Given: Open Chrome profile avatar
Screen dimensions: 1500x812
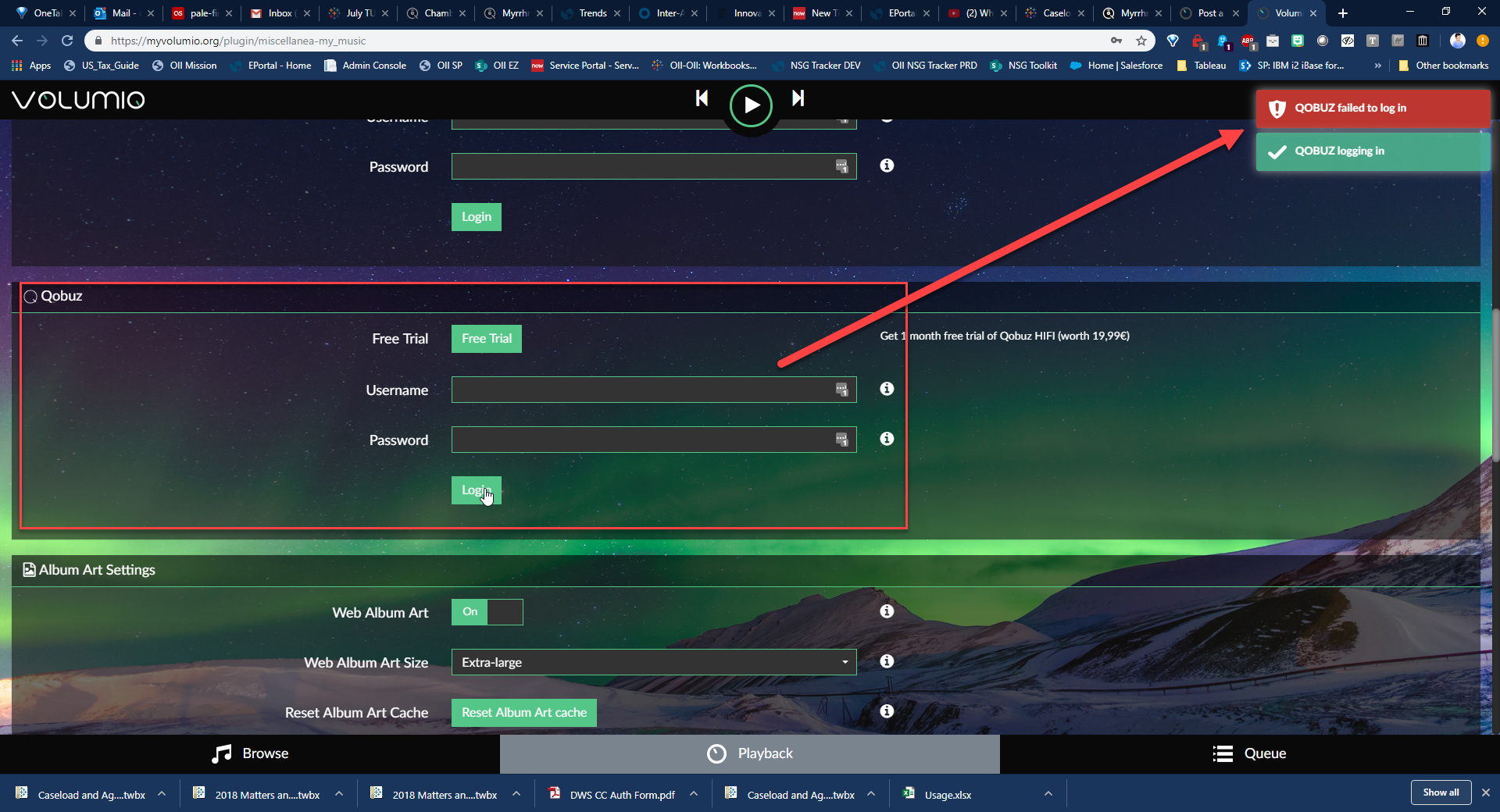Looking at the screenshot, I should click(x=1457, y=41).
